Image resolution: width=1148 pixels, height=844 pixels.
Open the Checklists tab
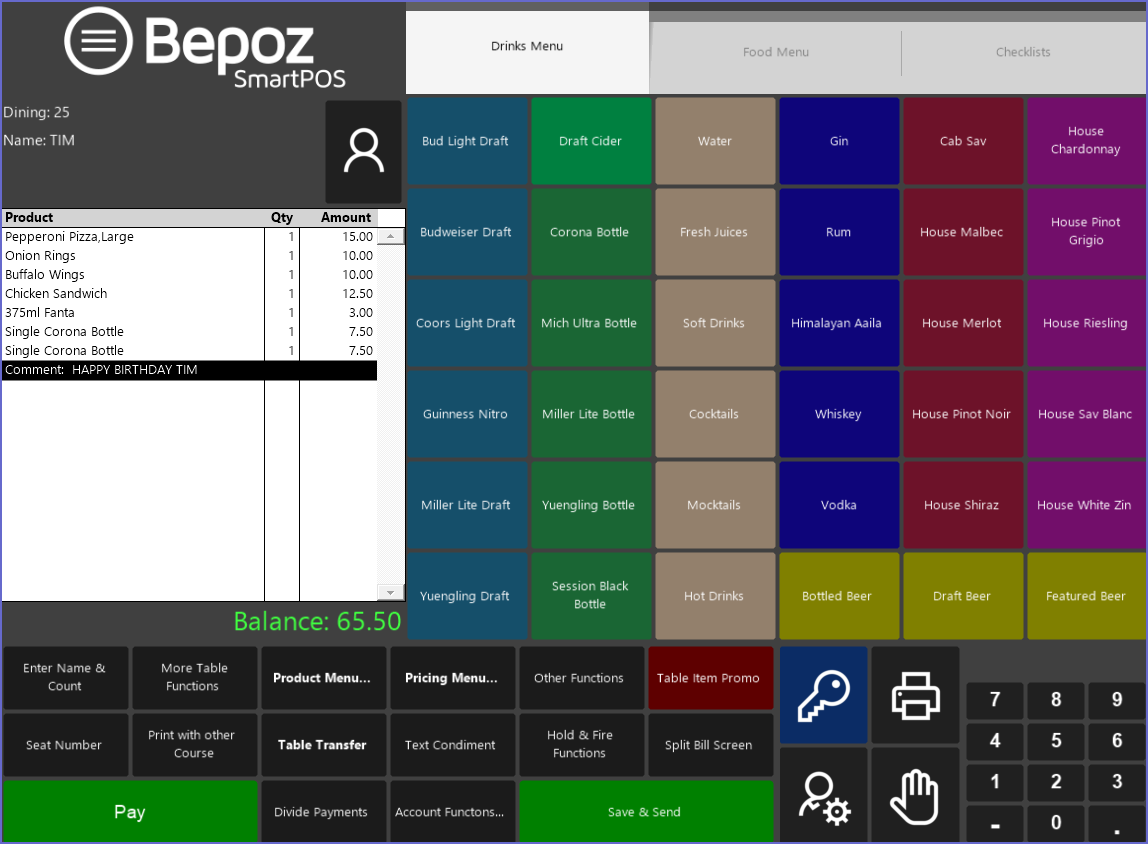1023,53
